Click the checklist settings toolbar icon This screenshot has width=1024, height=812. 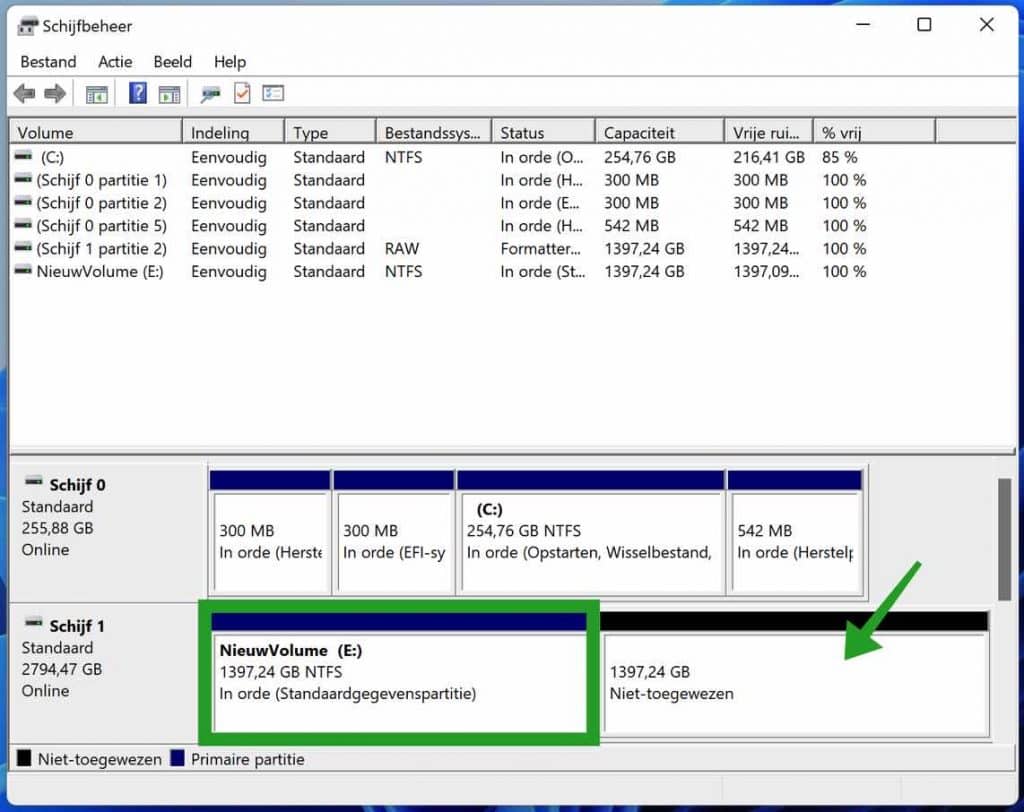(x=273, y=94)
